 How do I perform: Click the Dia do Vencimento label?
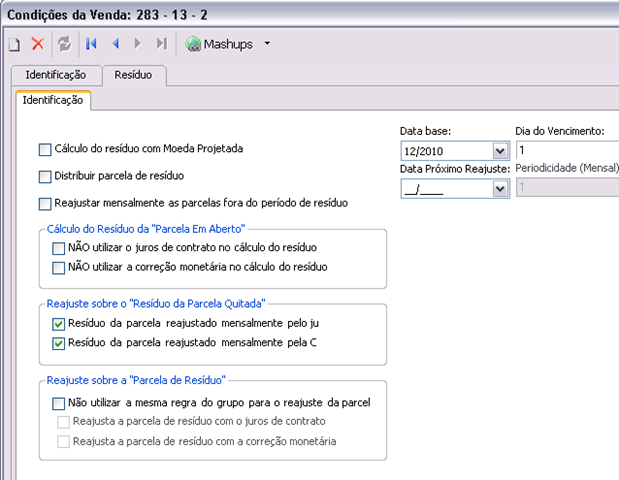pyautogui.click(x=560, y=131)
